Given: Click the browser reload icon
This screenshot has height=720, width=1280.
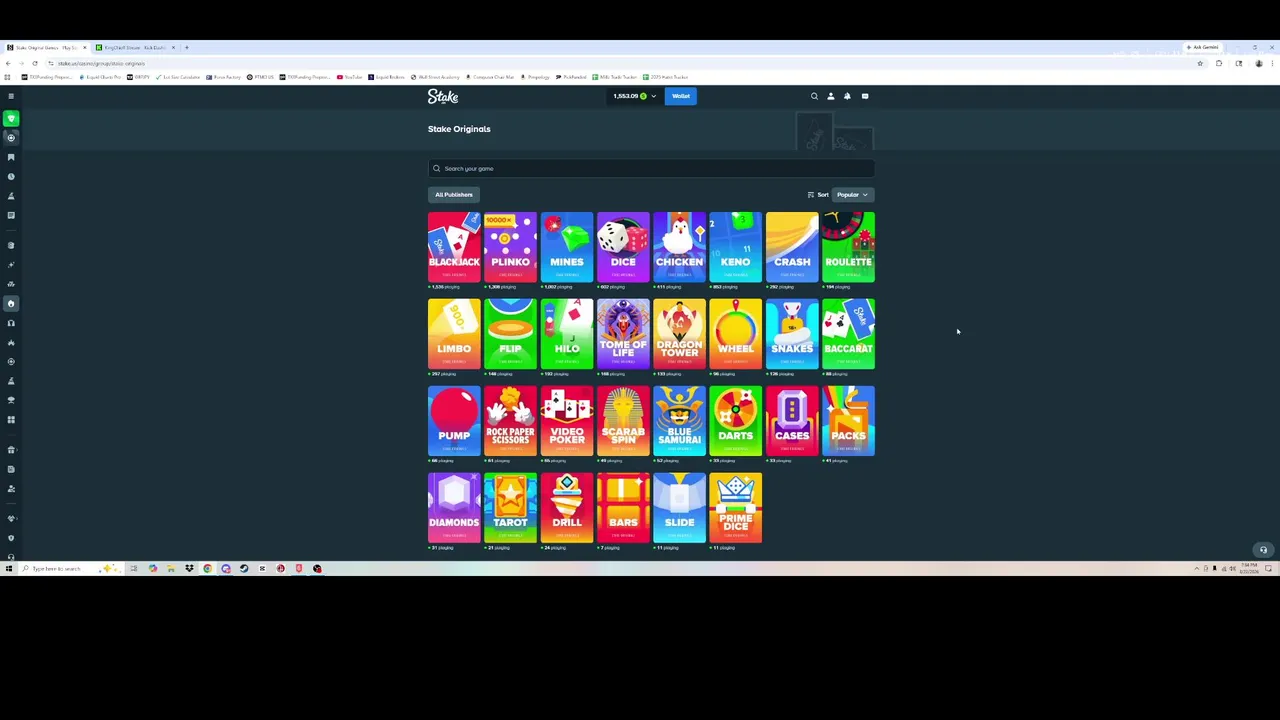Looking at the screenshot, I should (x=35, y=63).
